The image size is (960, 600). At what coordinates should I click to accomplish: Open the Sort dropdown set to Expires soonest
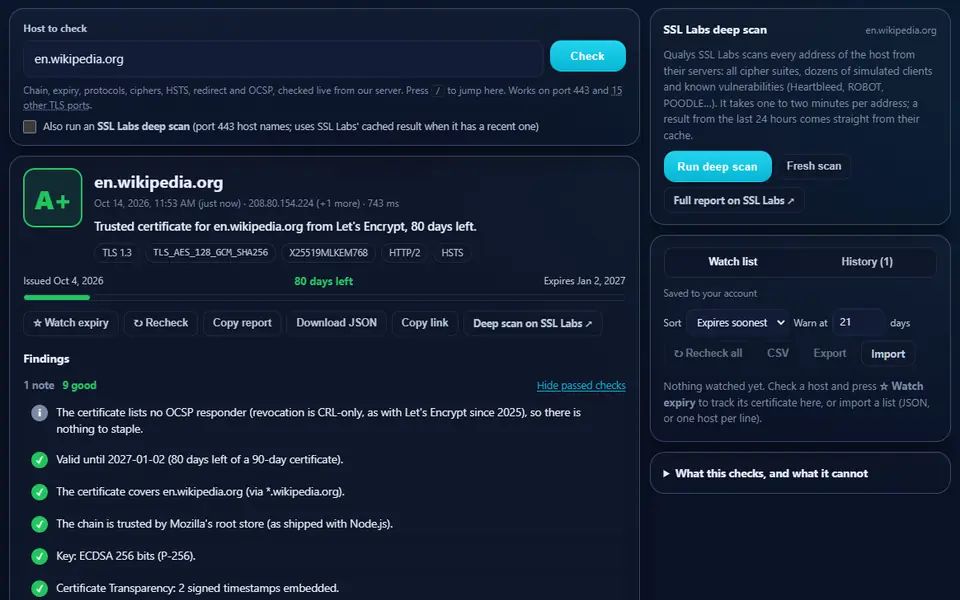click(738, 323)
